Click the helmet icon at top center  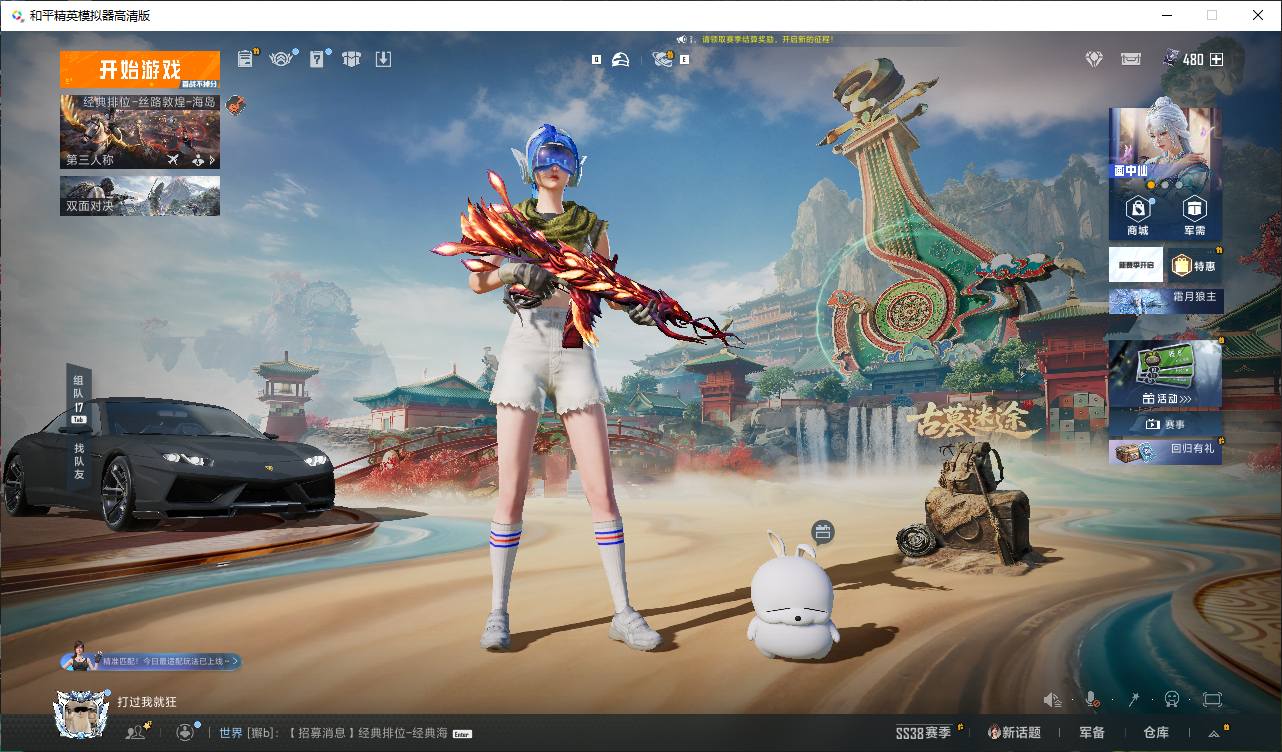[620, 59]
